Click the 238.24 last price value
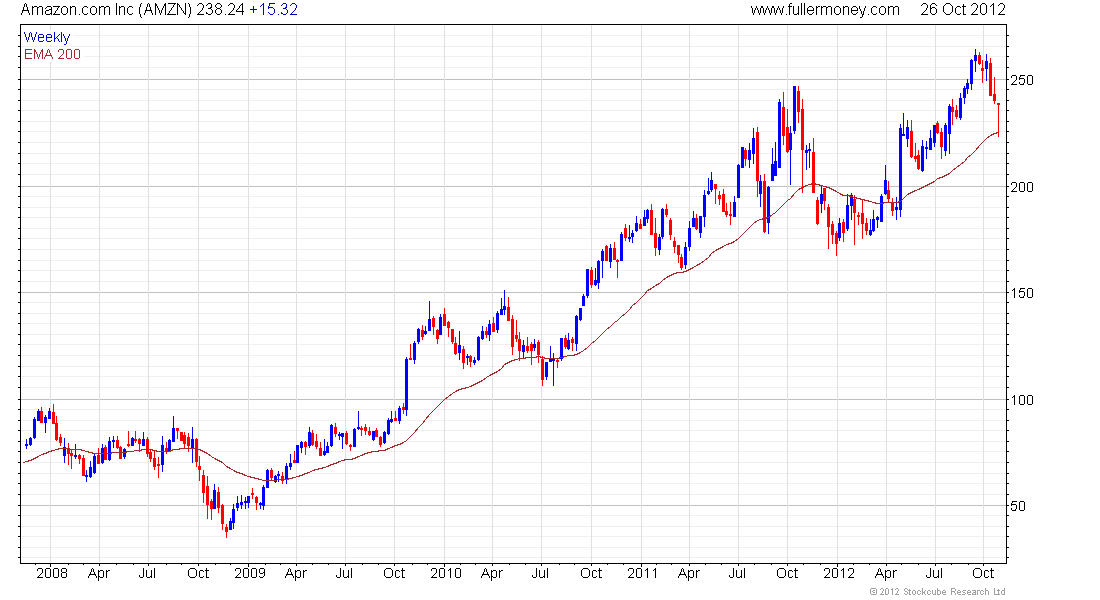This screenshot has height=600, width=1100. 220,10
